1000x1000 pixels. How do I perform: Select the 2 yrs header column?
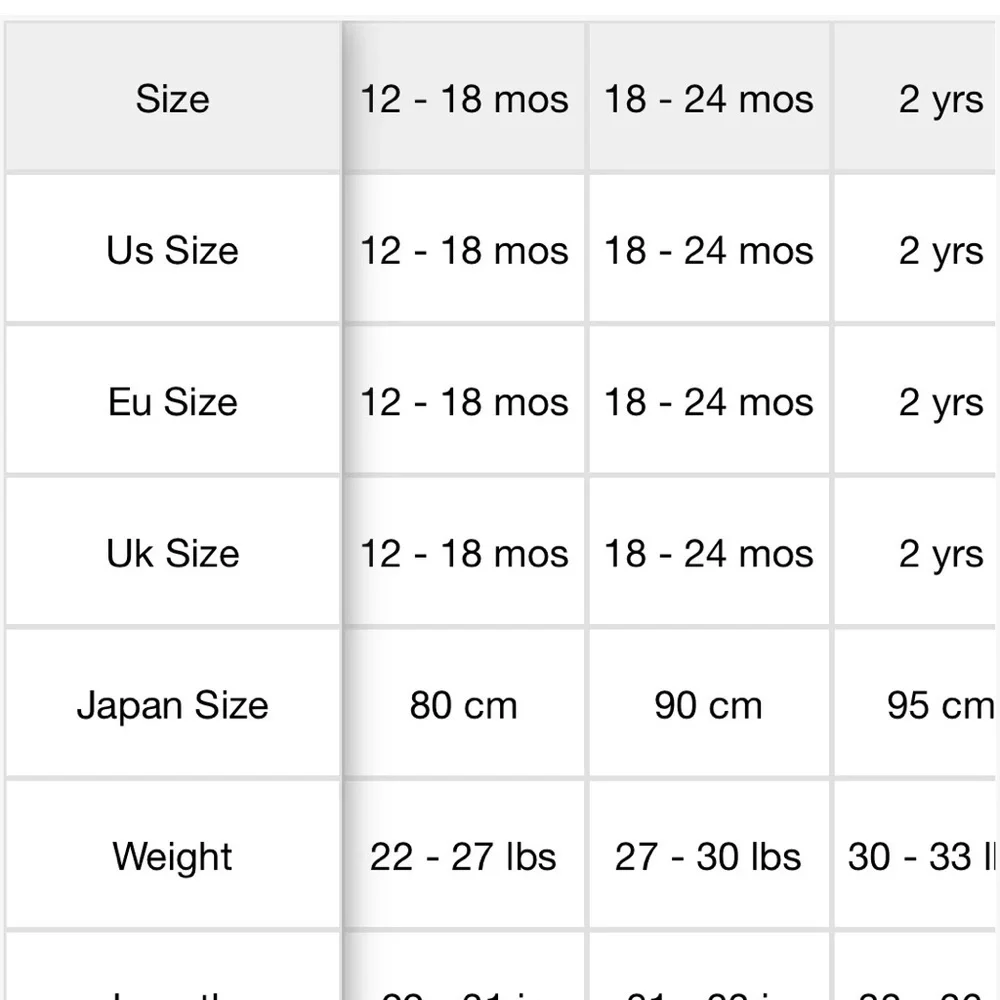(916, 98)
